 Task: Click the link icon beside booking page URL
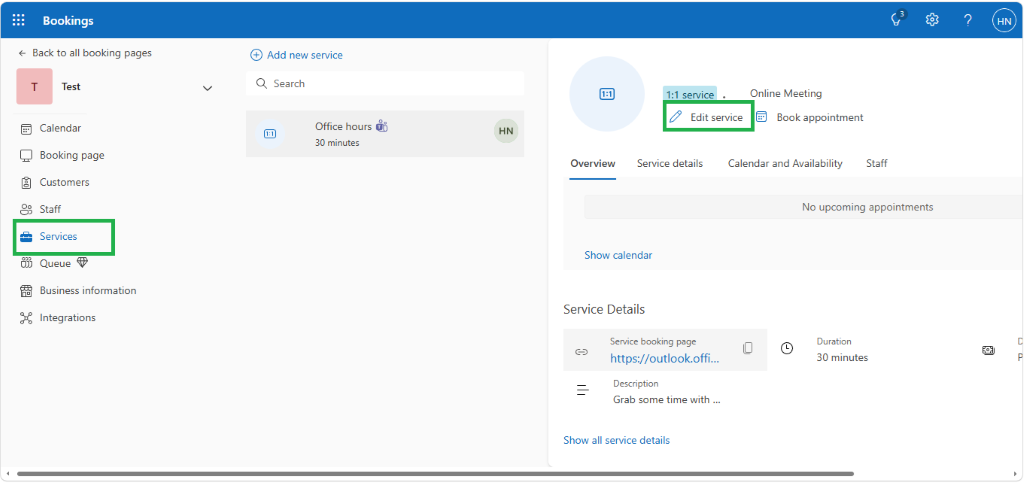pos(581,352)
